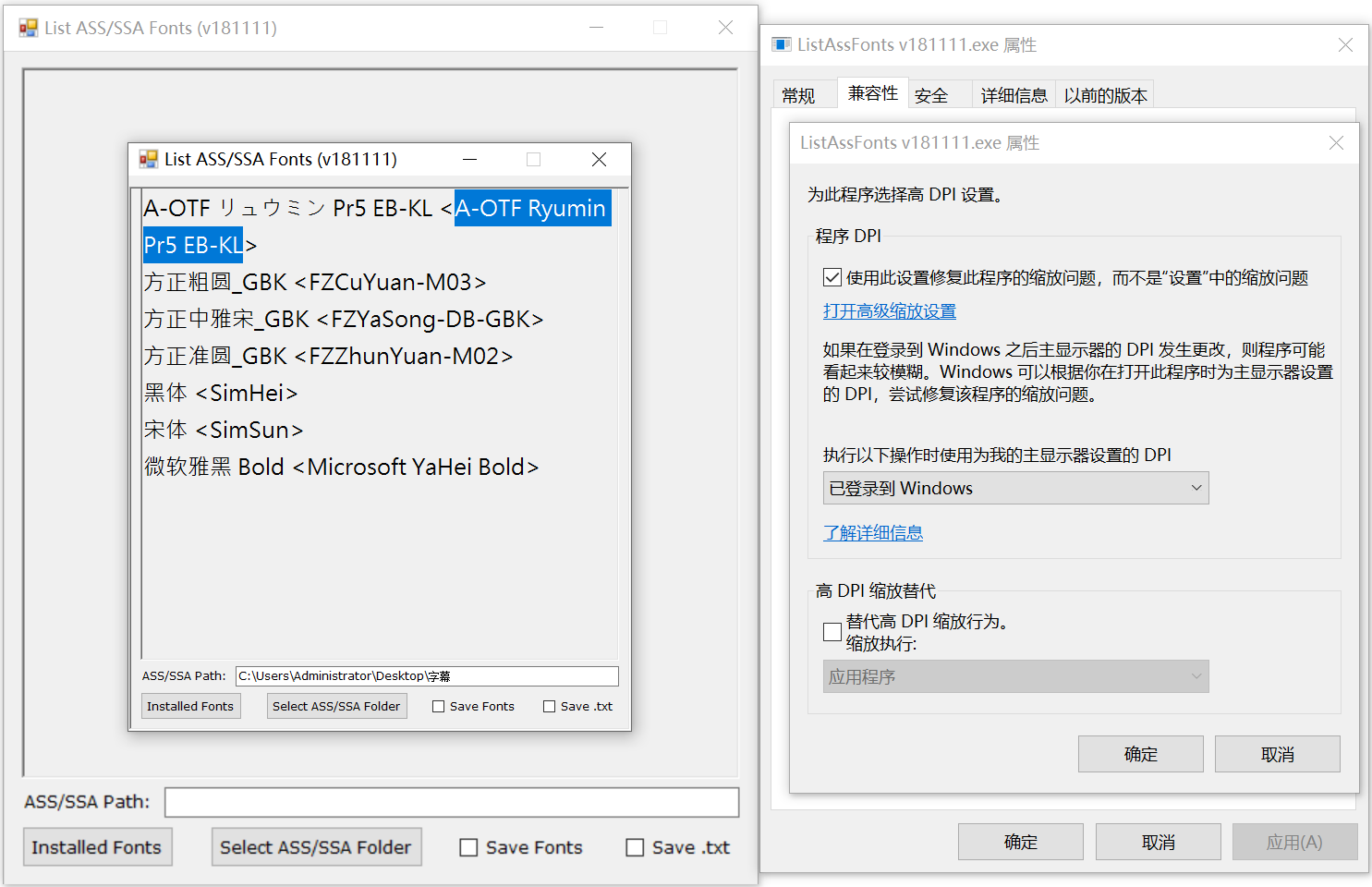Click the exe icon in the ListAssFonts properties title bar

782,44
